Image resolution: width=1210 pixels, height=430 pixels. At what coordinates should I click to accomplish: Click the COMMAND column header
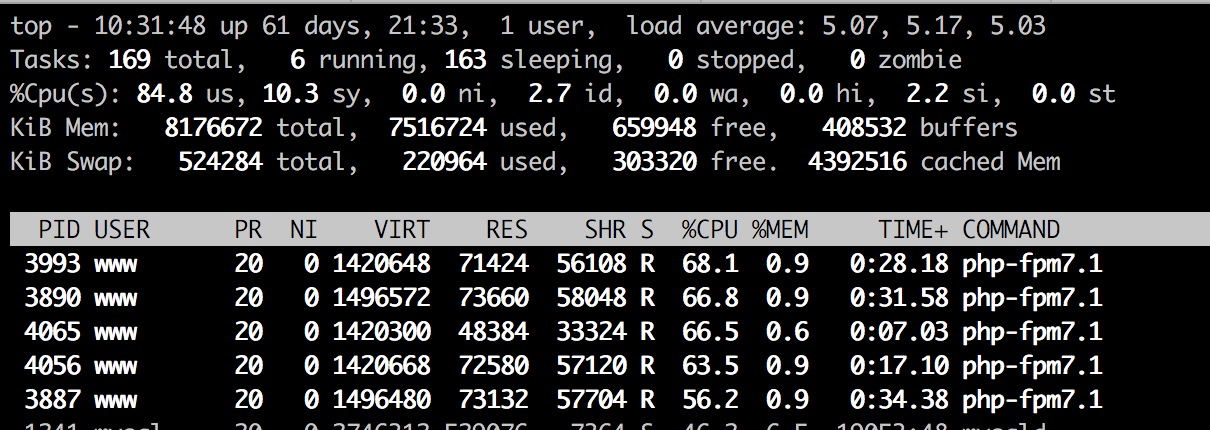tap(1010, 230)
